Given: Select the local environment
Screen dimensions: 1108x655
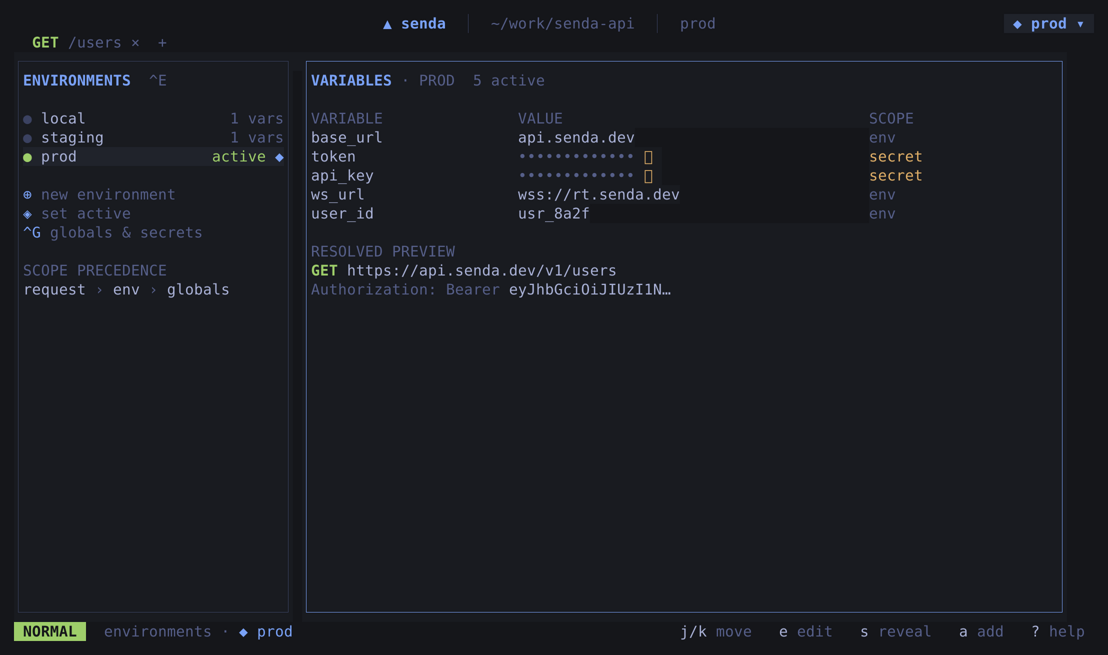Looking at the screenshot, I should tap(153, 119).
